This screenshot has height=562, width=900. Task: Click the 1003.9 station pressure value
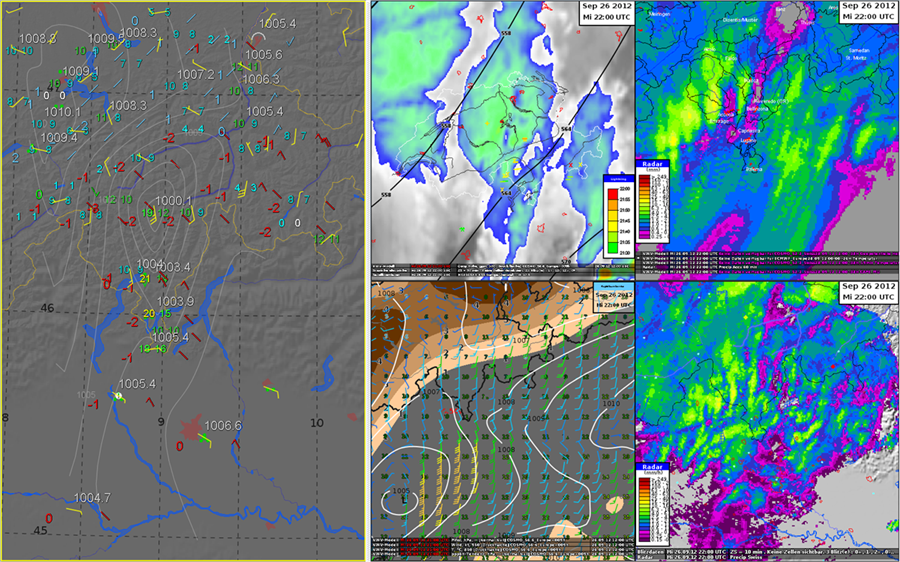175,301
